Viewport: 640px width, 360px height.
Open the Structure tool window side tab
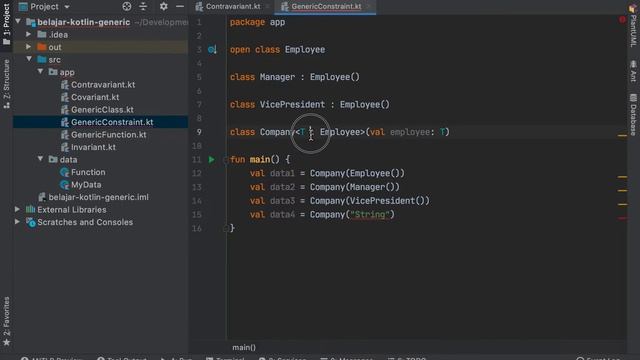click(x=6, y=84)
